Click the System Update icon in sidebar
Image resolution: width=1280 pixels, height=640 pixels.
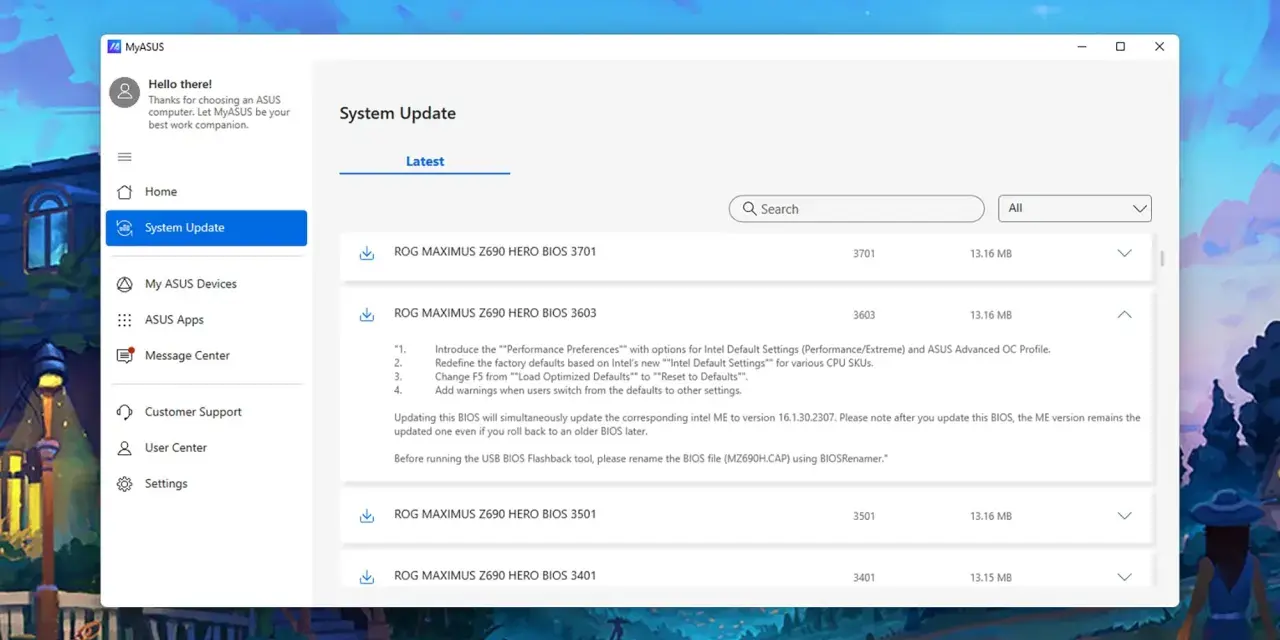(125, 228)
